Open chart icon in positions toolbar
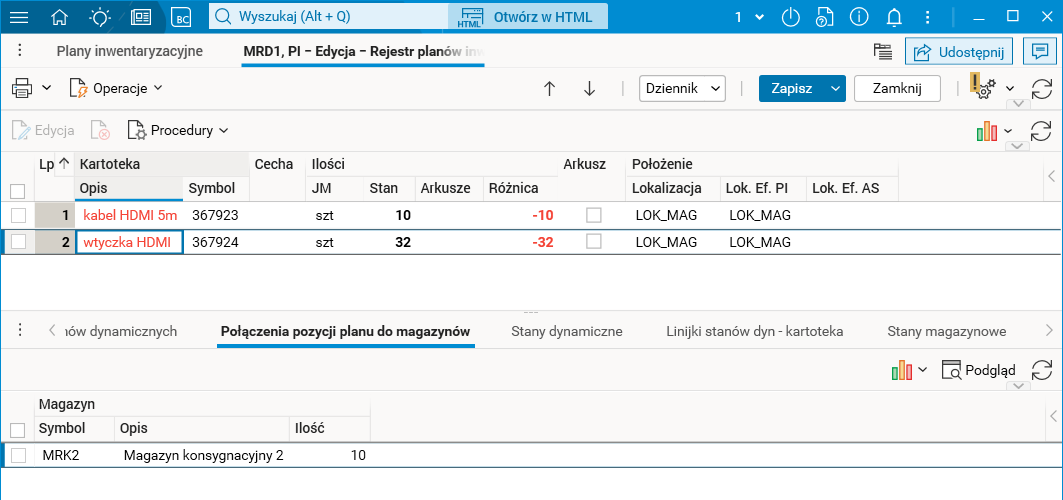The image size is (1063, 500). tap(986, 131)
